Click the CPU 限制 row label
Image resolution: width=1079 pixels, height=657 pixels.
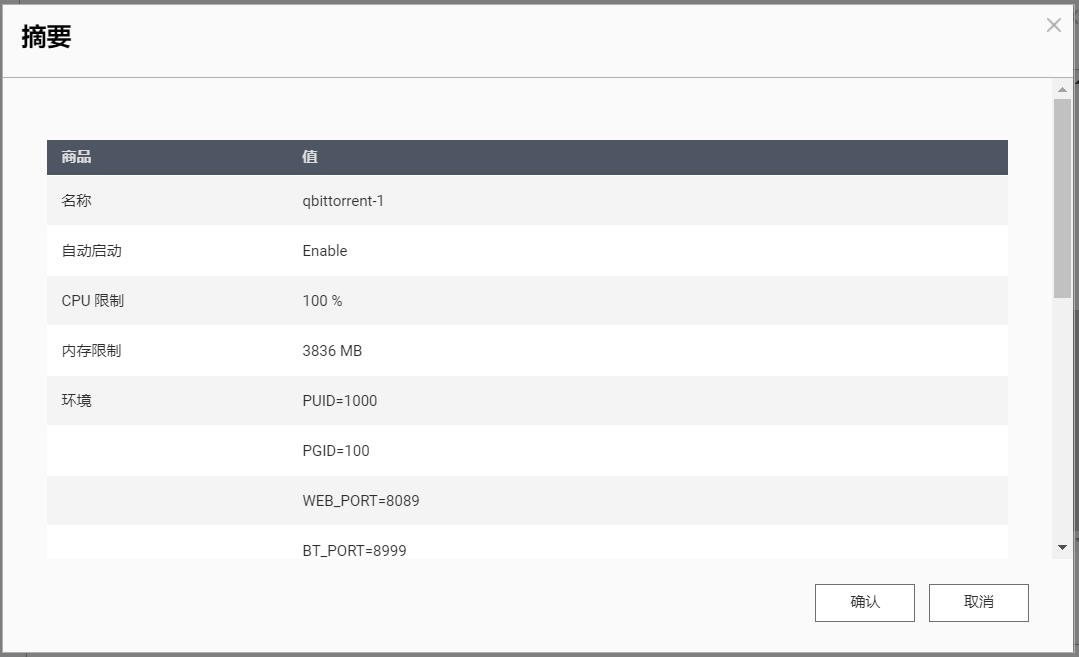[x=93, y=301]
